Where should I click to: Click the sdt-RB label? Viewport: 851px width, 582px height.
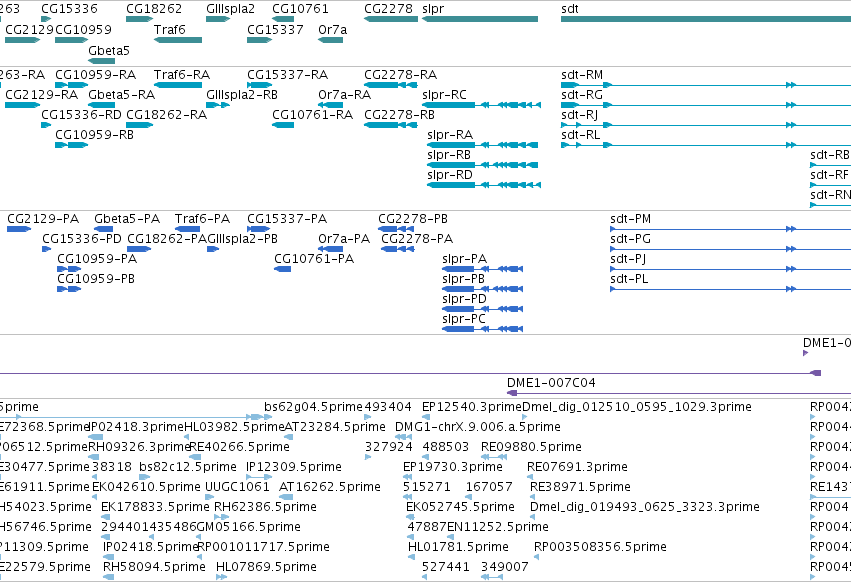pos(830,155)
